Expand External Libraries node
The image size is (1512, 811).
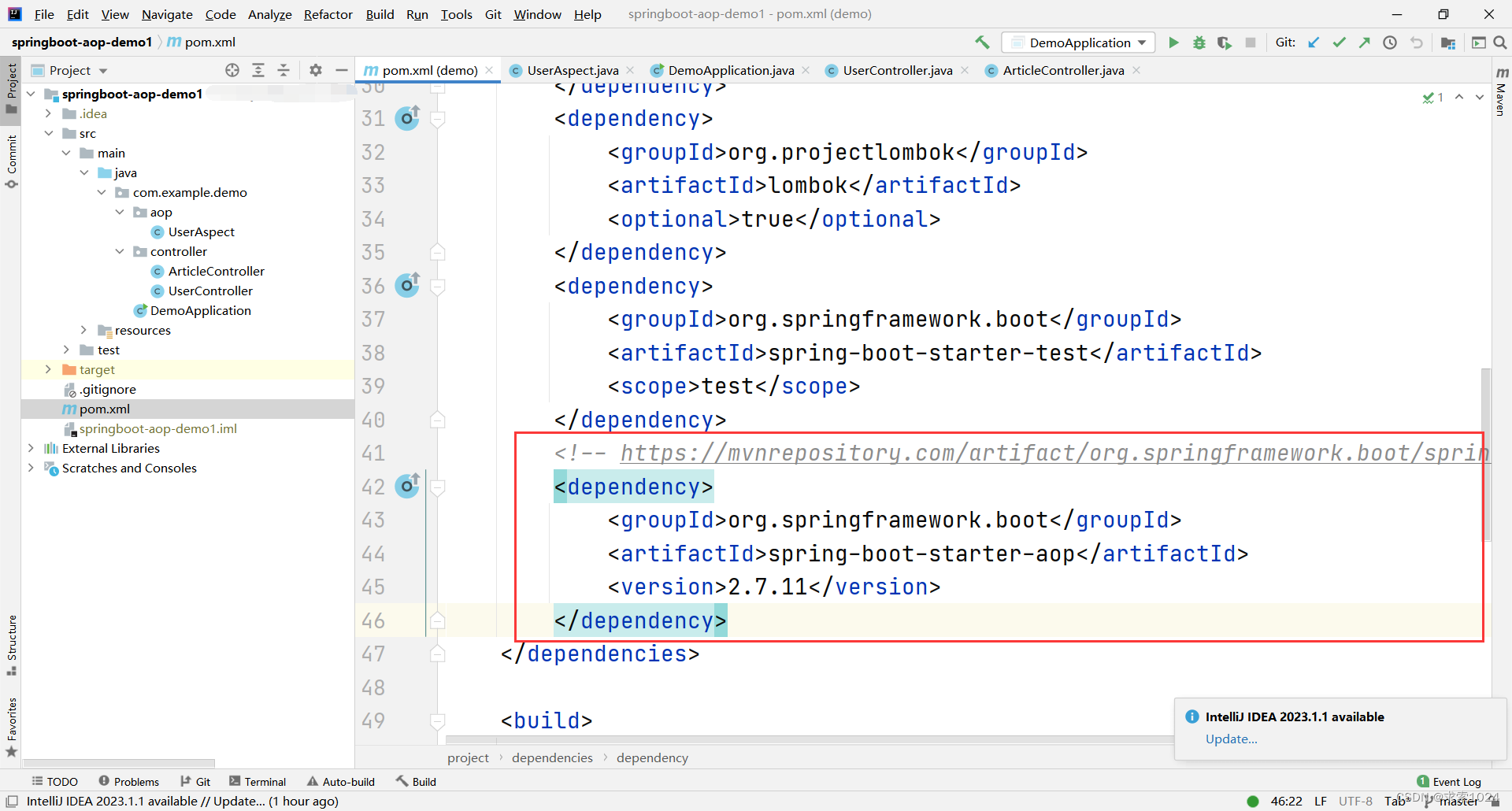click(x=31, y=448)
